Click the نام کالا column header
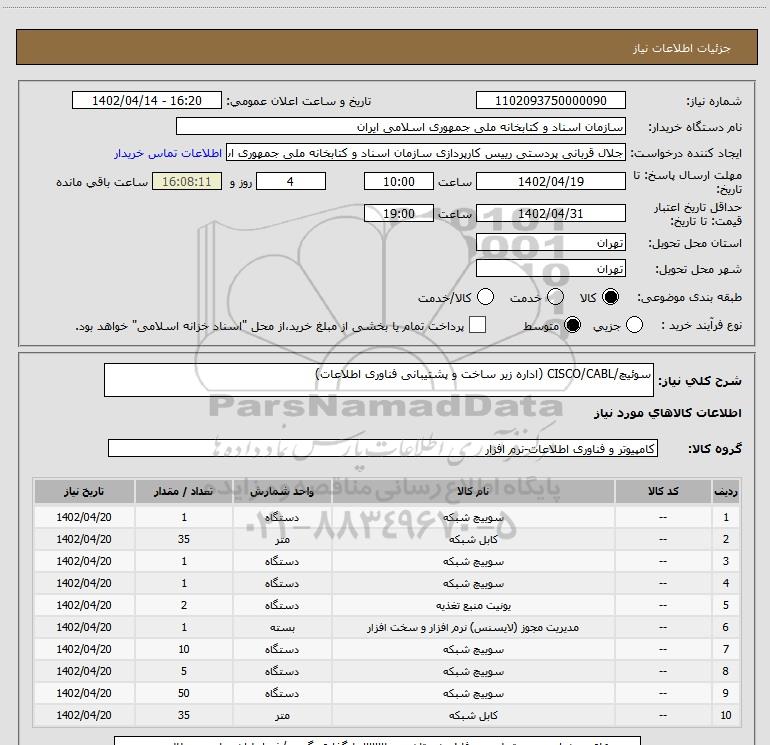Screen dimensions: 770x745 pyautogui.click(x=473, y=492)
